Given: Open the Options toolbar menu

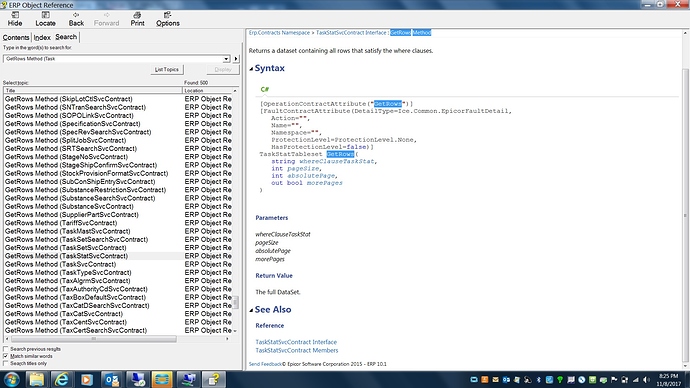Looking at the screenshot, I should pyautogui.click(x=168, y=19).
